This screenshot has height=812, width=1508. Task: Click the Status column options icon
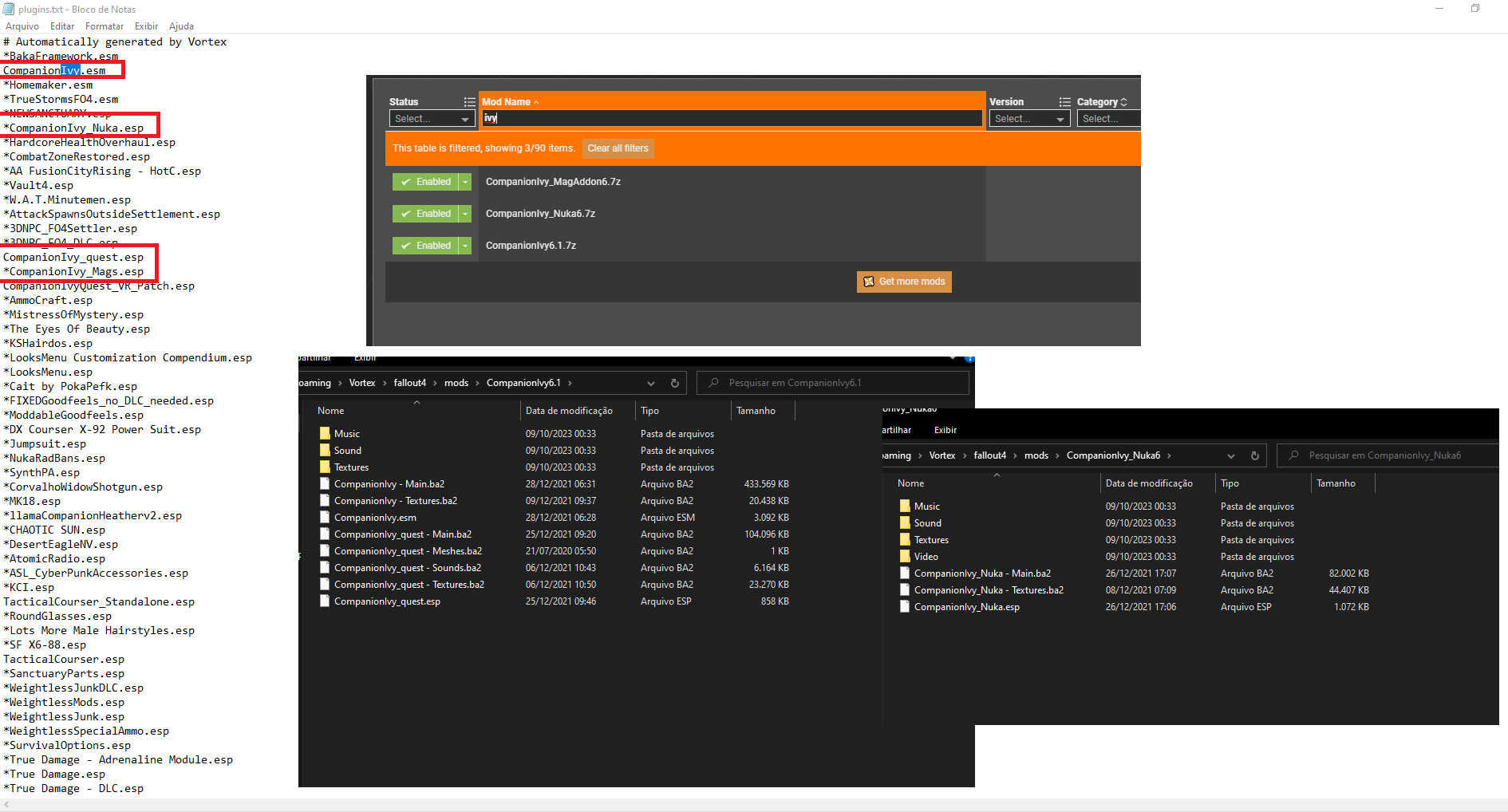point(469,101)
